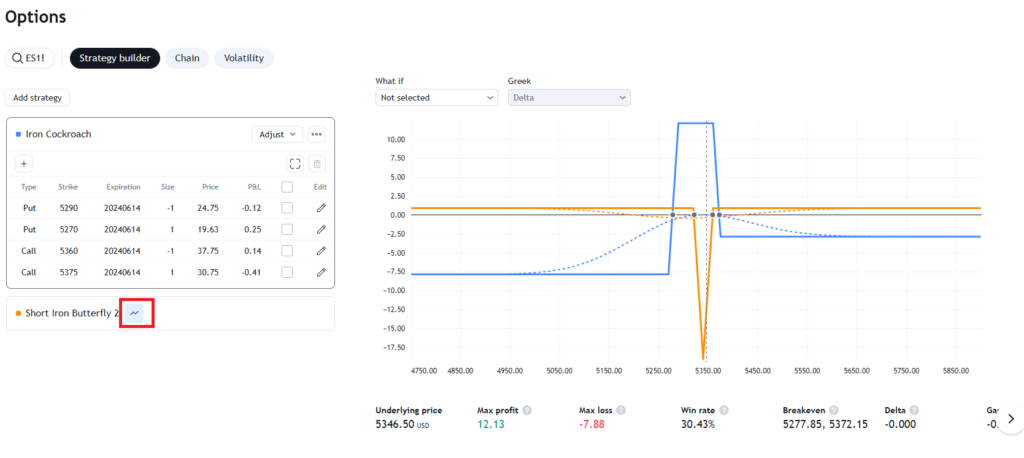Switch to the Chain tab

(187, 57)
